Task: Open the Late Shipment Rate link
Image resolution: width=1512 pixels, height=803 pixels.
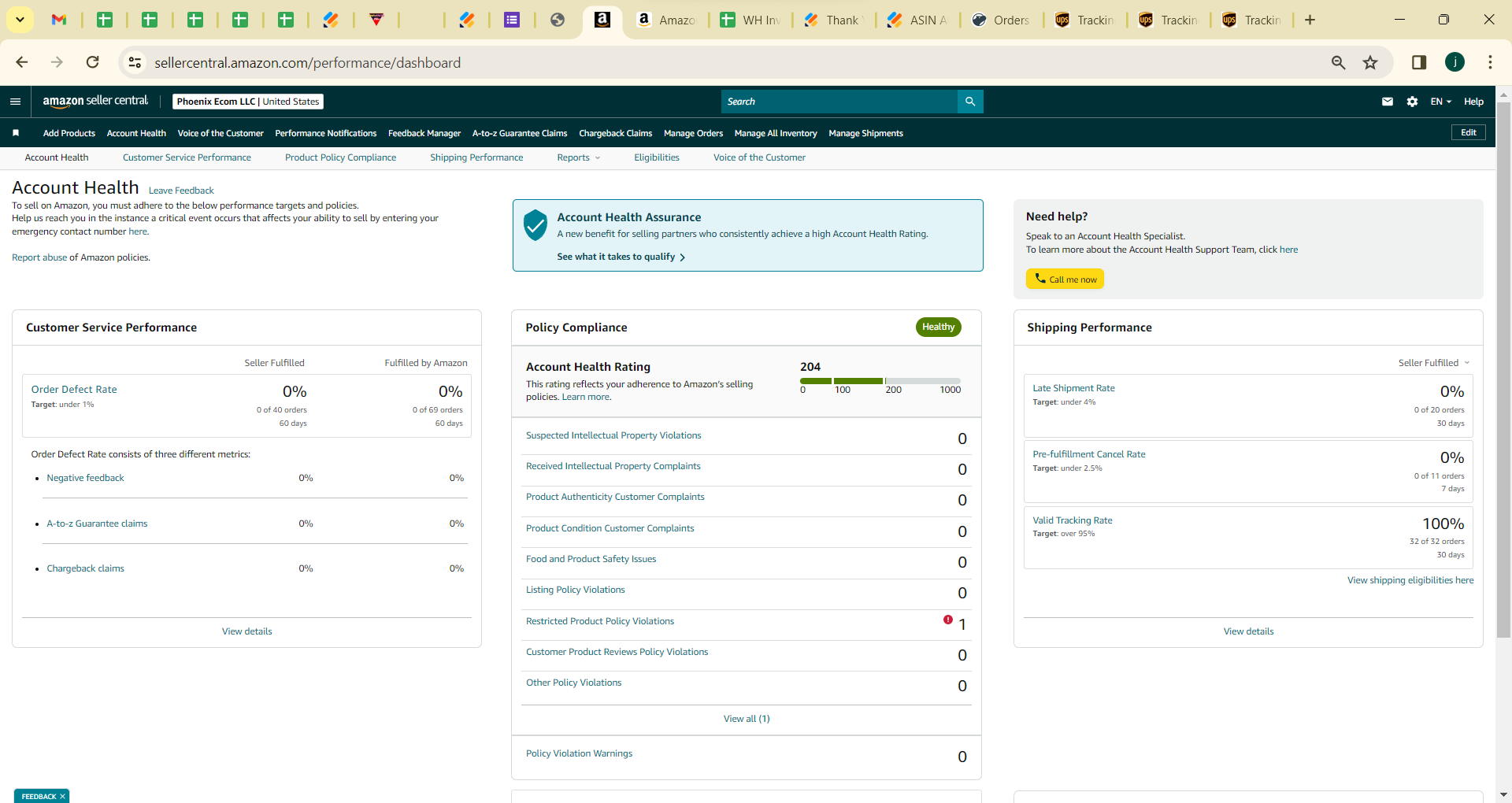Action: click(1073, 388)
